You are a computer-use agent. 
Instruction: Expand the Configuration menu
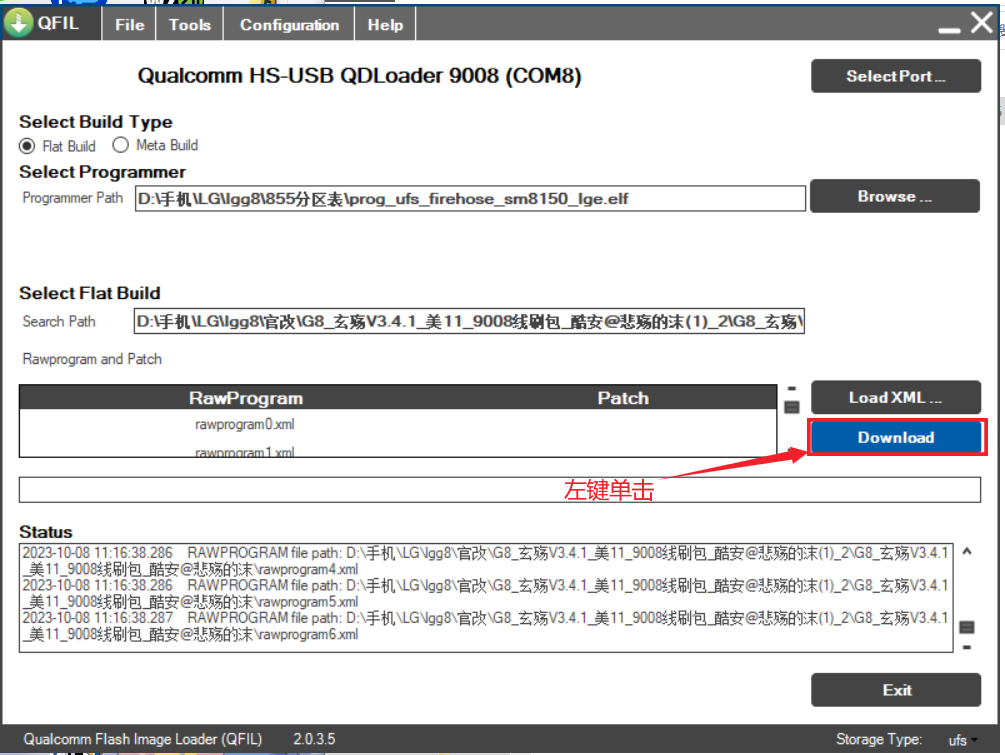pos(289,25)
